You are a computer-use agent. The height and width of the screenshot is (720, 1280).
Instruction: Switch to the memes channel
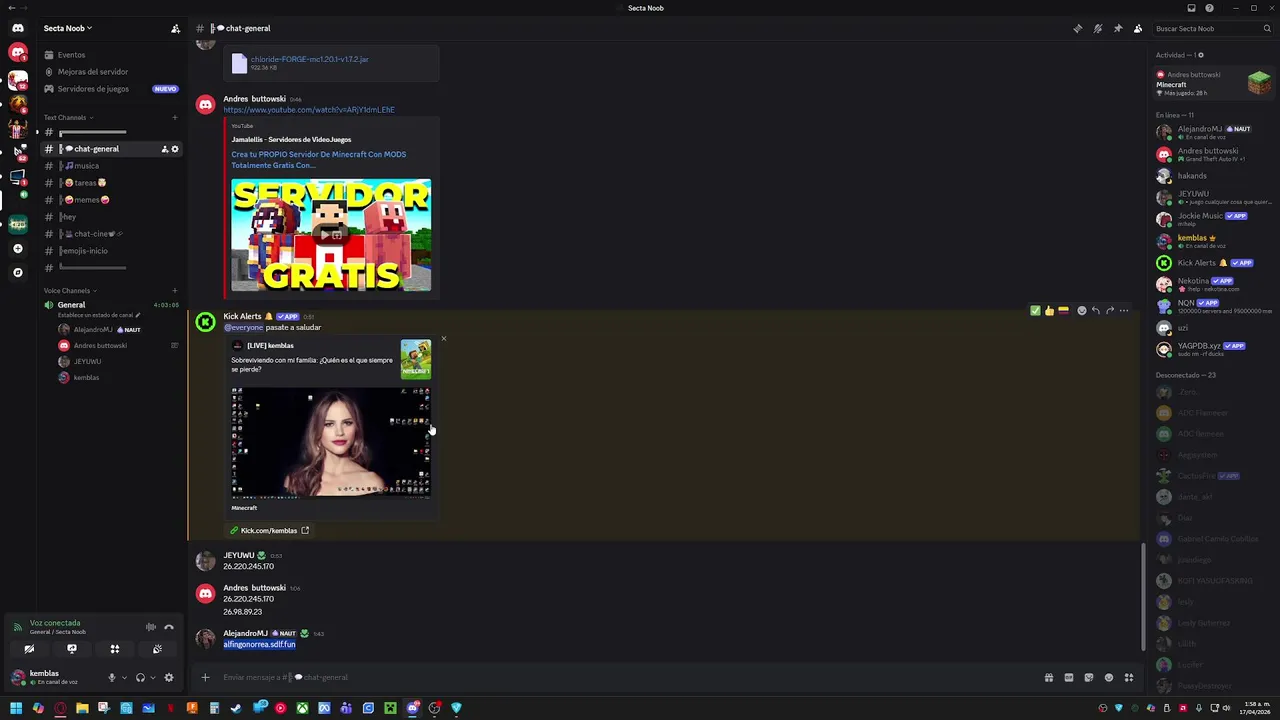point(111,200)
